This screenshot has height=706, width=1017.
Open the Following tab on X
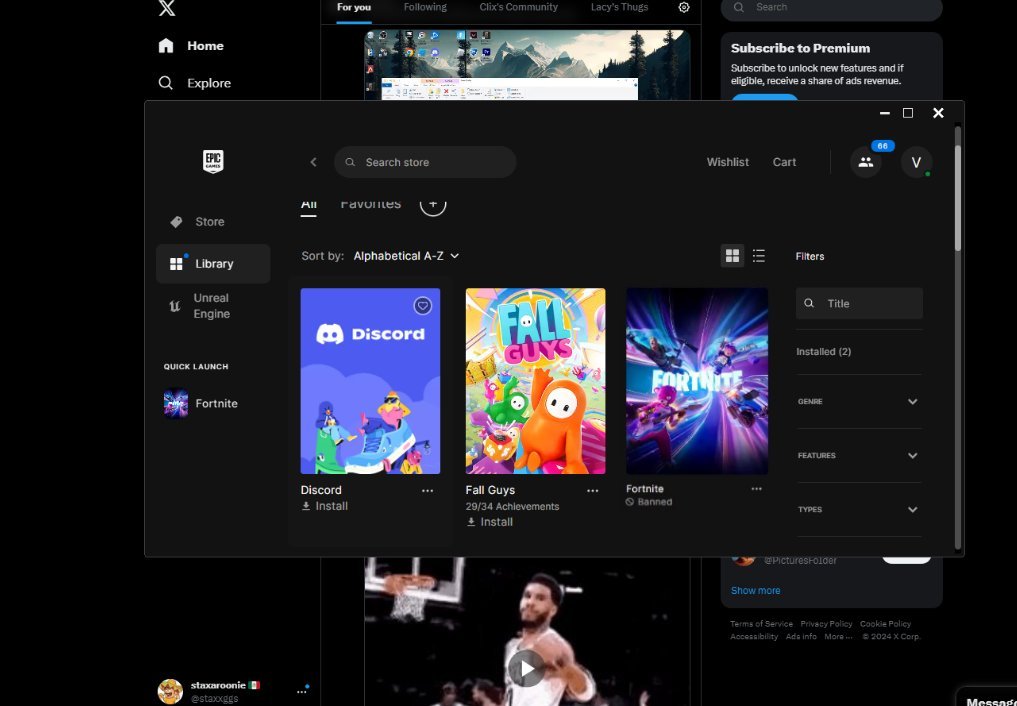(425, 7)
